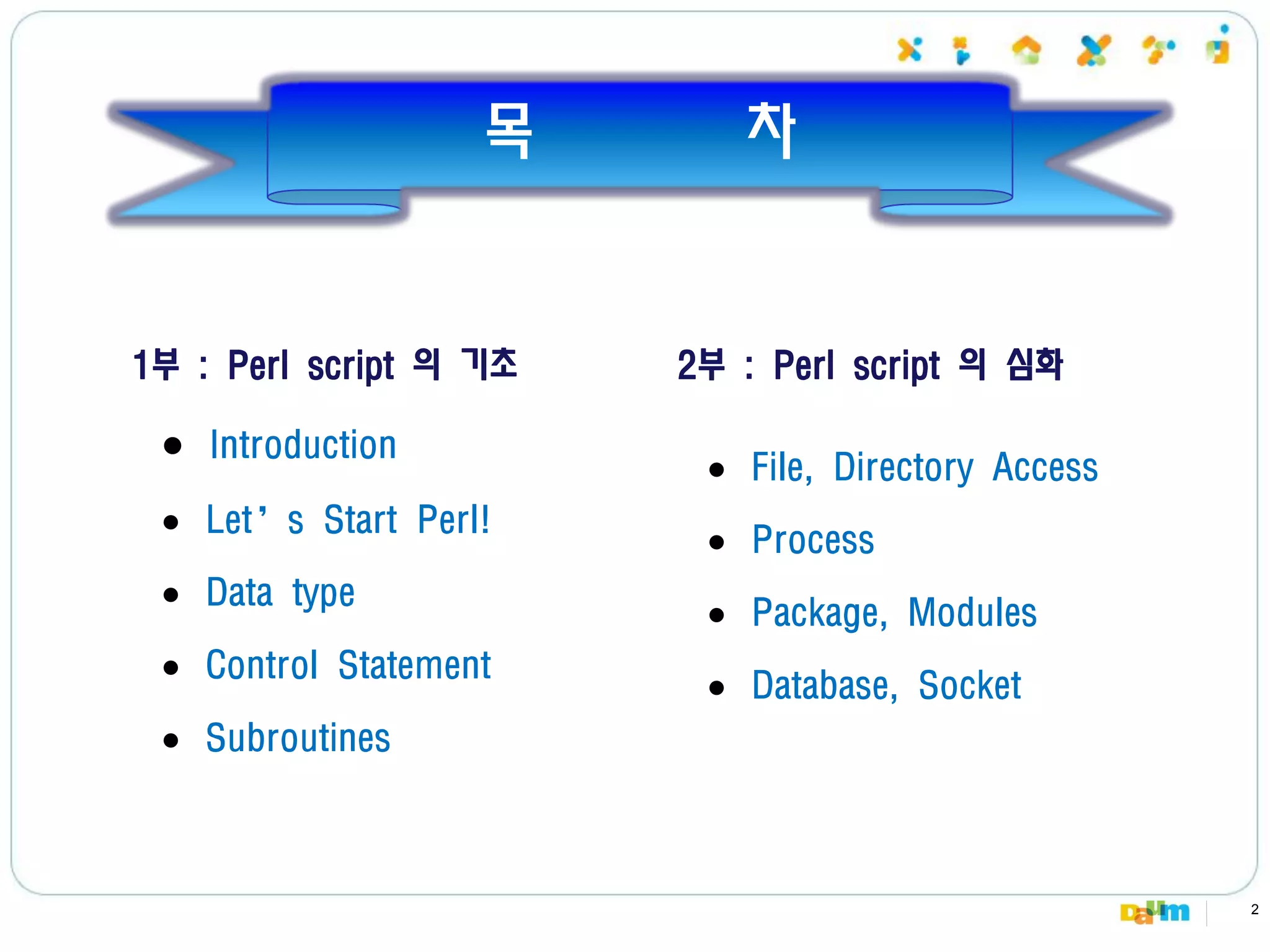
Task: Select the Process item
Action: tap(812, 540)
